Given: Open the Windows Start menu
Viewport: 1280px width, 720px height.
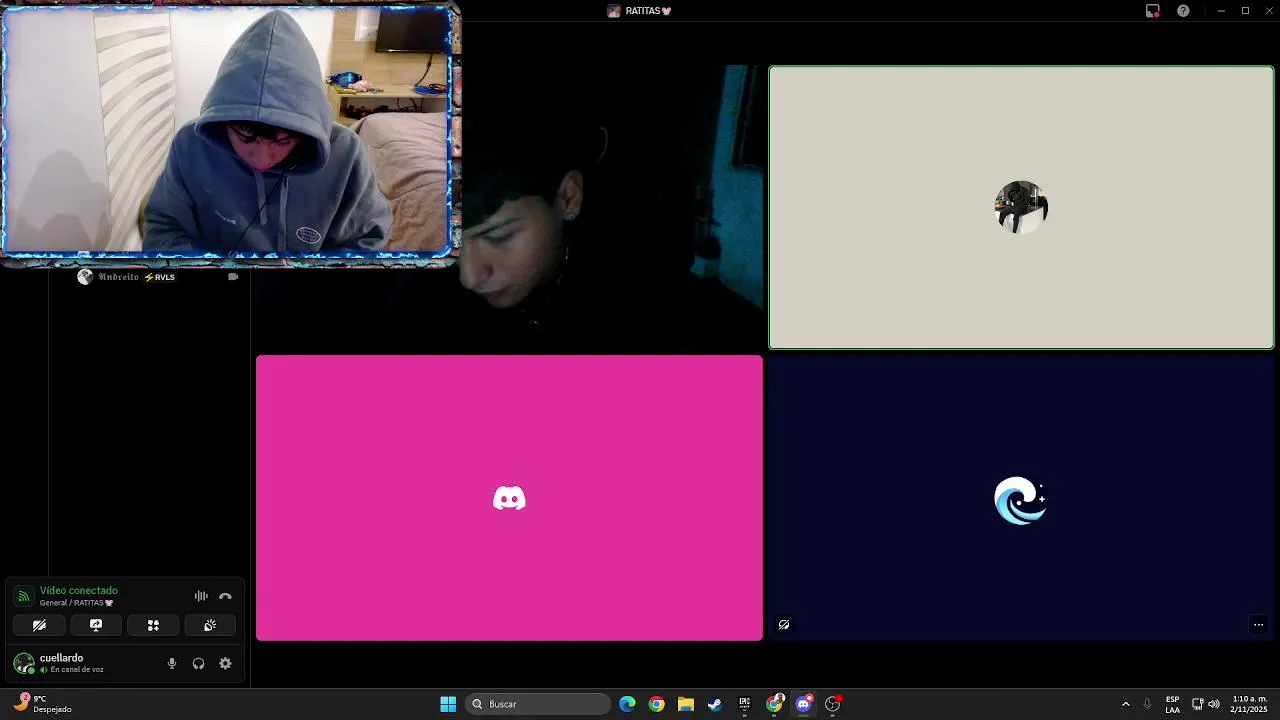Looking at the screenshot, I should point(448,704).
